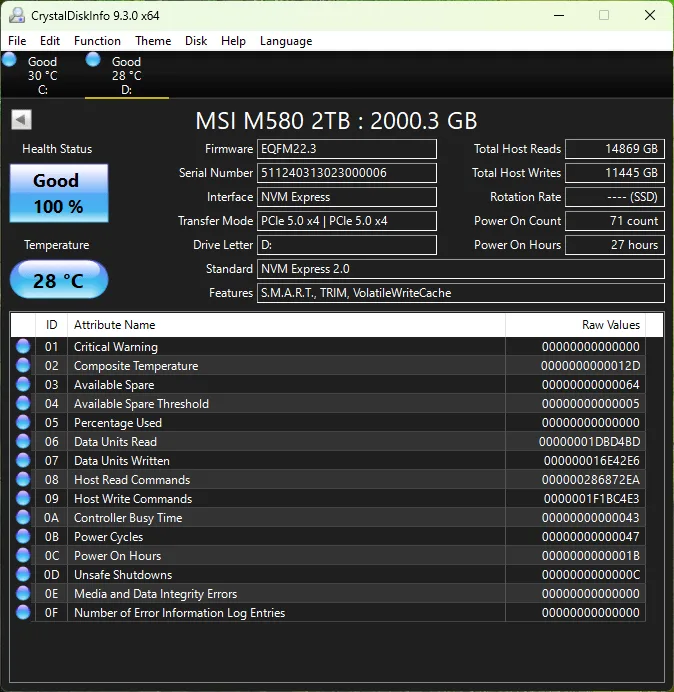Image resolution: width=674 pixels, height=692 pixels.
Task: Select the Controller Busy Time attribute name
Action: coord(128,518)
